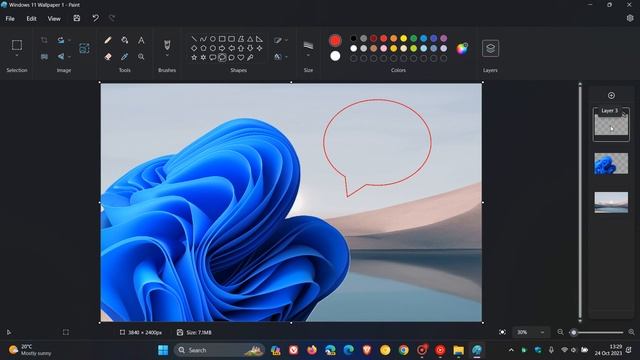The image size is (640, 360).
Task: Activate the rectangular Selection tool
Action: pos(17,44)
